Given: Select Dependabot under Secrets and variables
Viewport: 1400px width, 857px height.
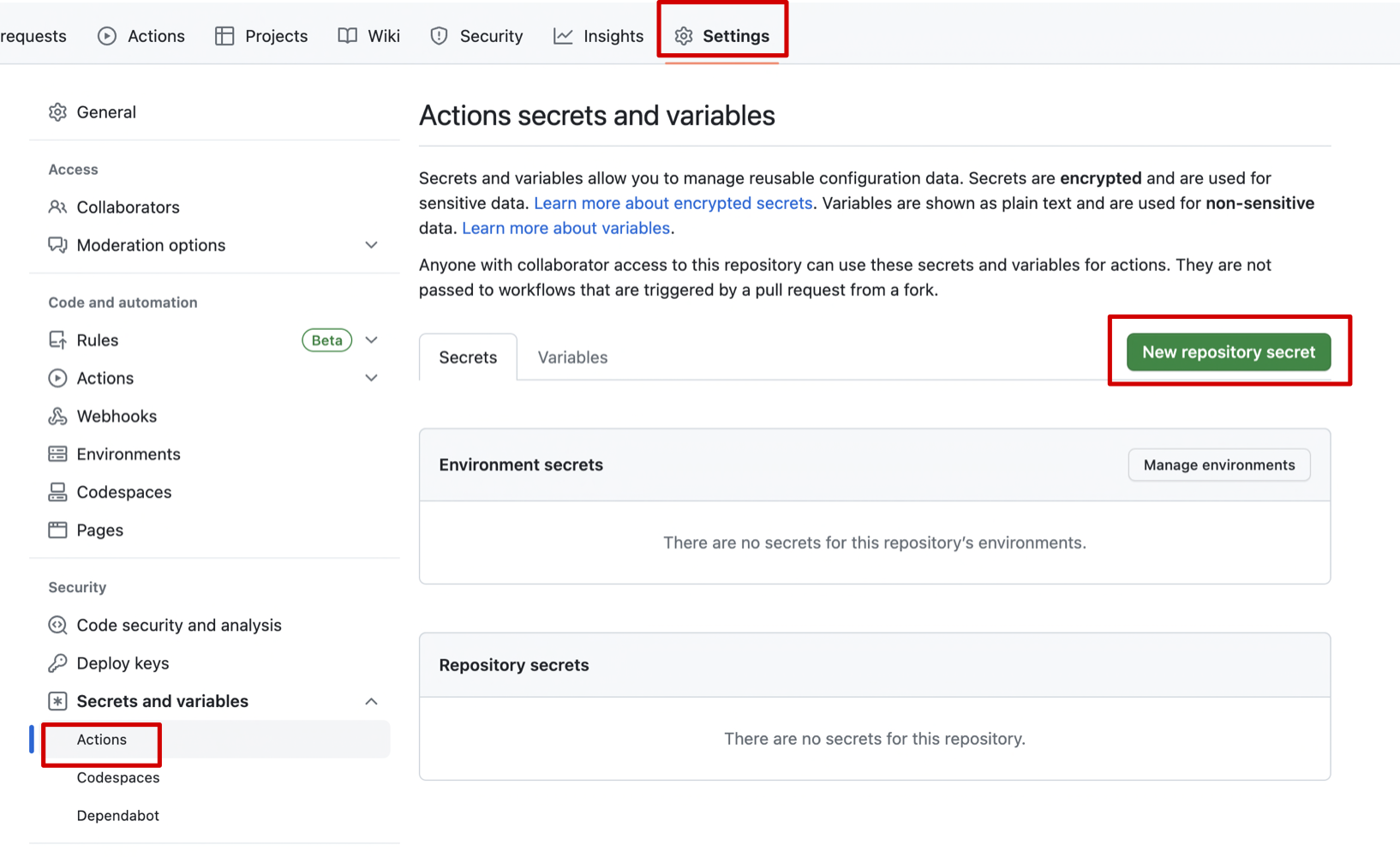Looking at the screenshot, I should point(118,816).
